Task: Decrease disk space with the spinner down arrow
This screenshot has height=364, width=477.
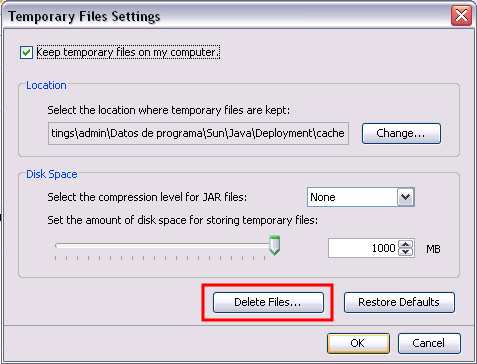Action: 405,252
